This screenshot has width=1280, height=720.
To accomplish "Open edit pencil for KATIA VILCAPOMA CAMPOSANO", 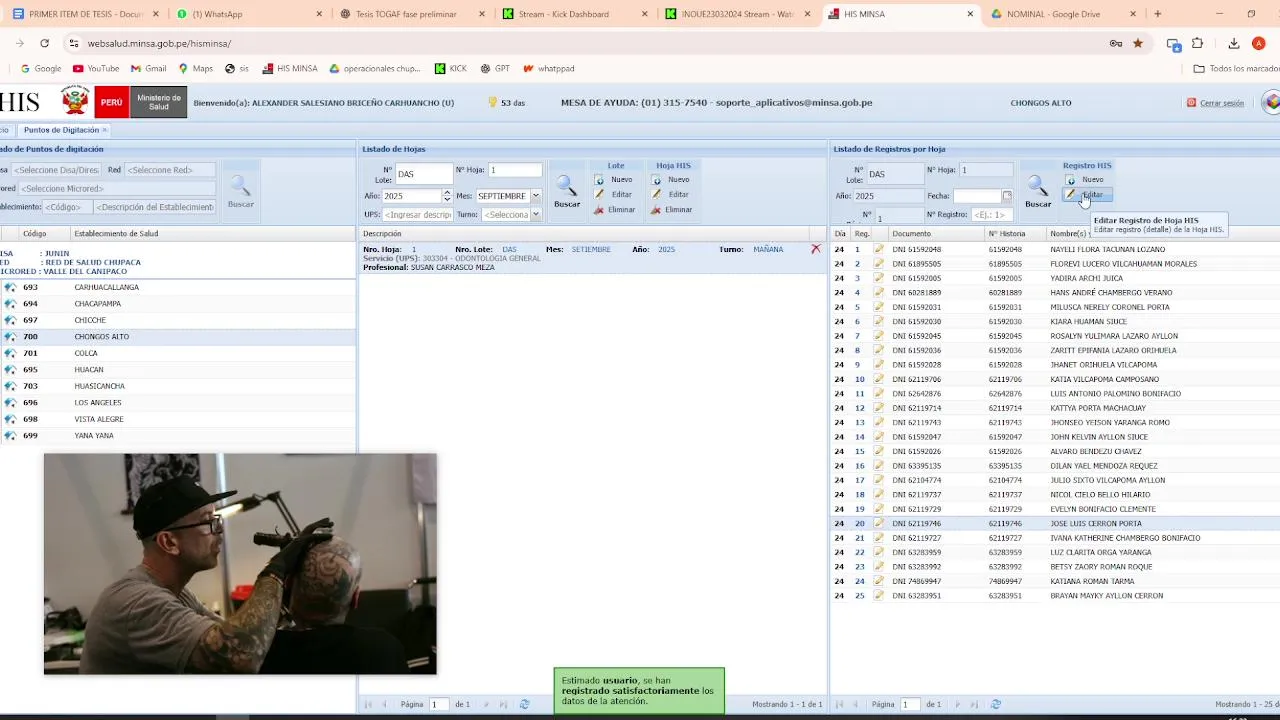I will click(879, 379).
